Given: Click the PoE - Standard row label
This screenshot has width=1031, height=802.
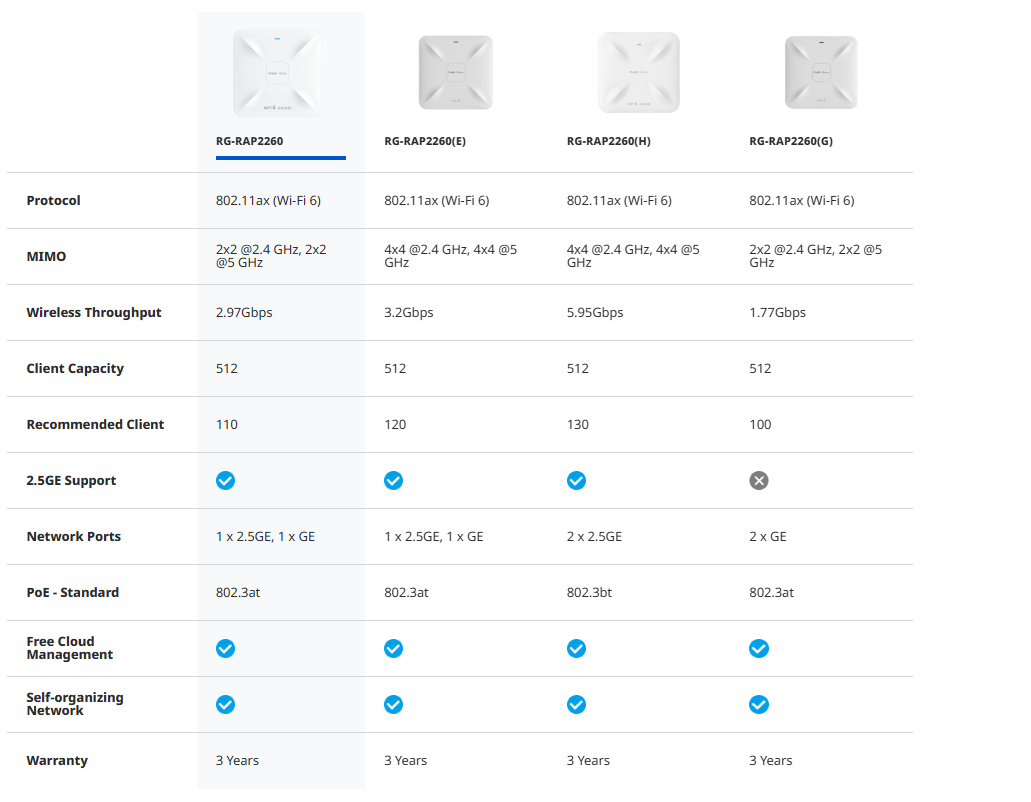Looking at the screenshot, I should pyautogui.click(x=73, y=592).
